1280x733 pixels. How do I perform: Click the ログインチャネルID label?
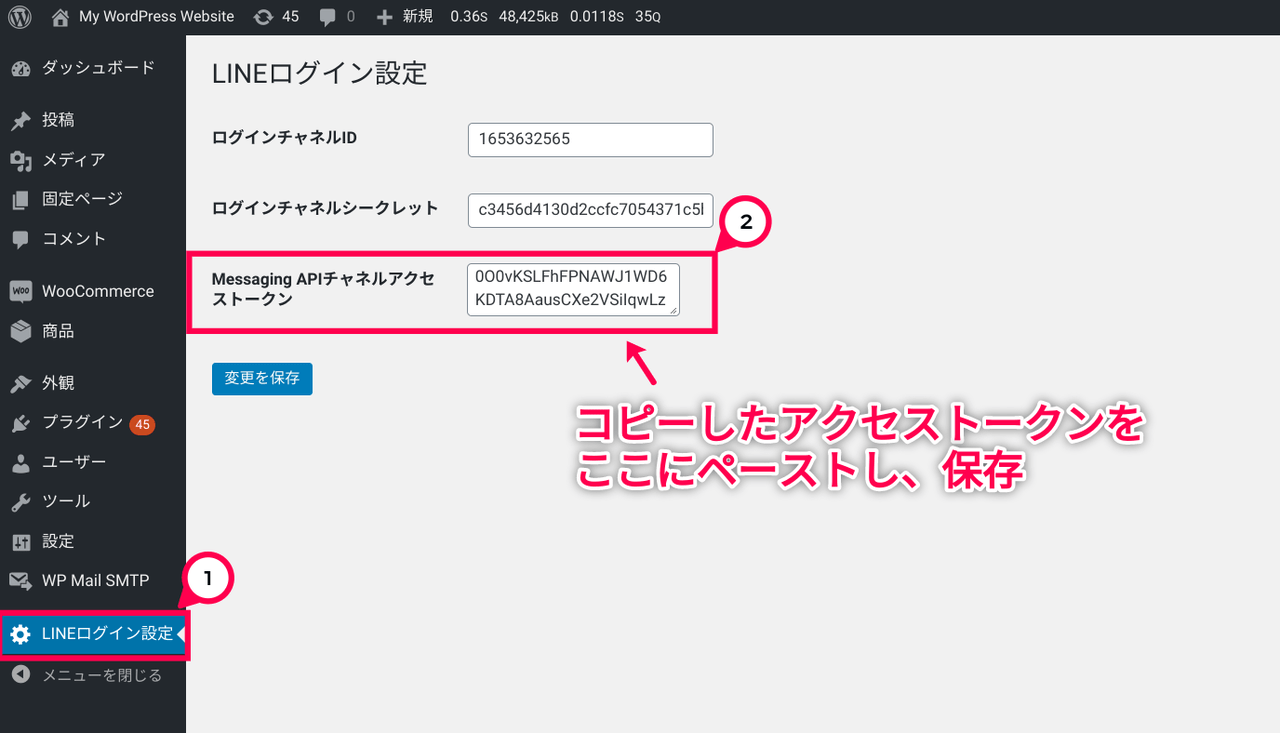(x=284, y=138)
